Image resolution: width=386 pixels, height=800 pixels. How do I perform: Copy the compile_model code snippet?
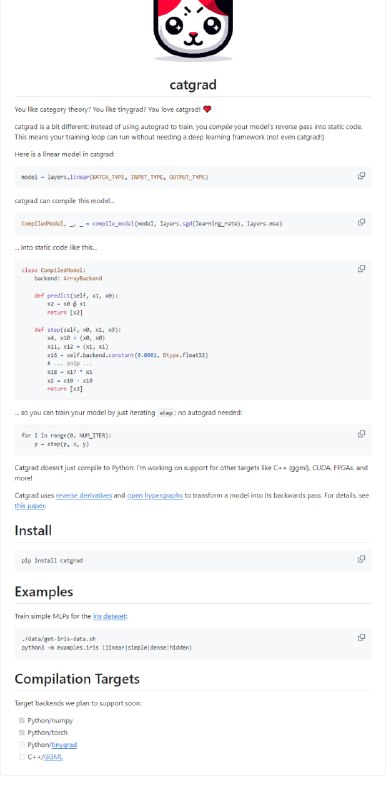[x=362, y=222]
